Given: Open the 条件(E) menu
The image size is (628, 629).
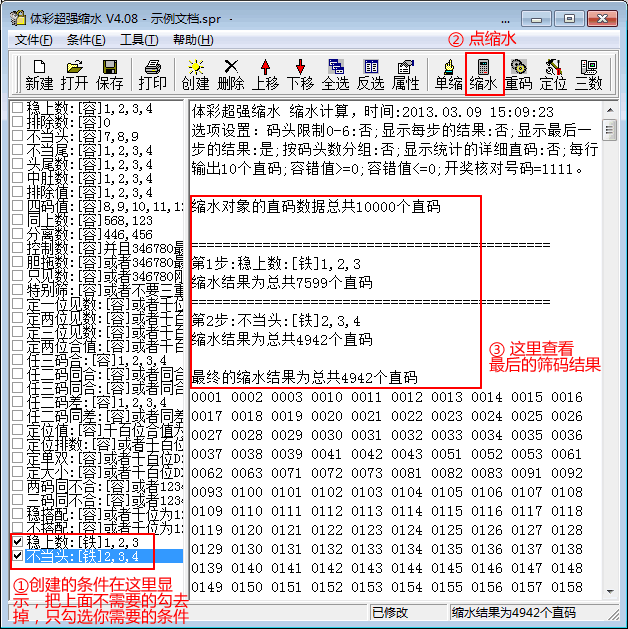Looking at the screenshot, I should pos(86,40).
